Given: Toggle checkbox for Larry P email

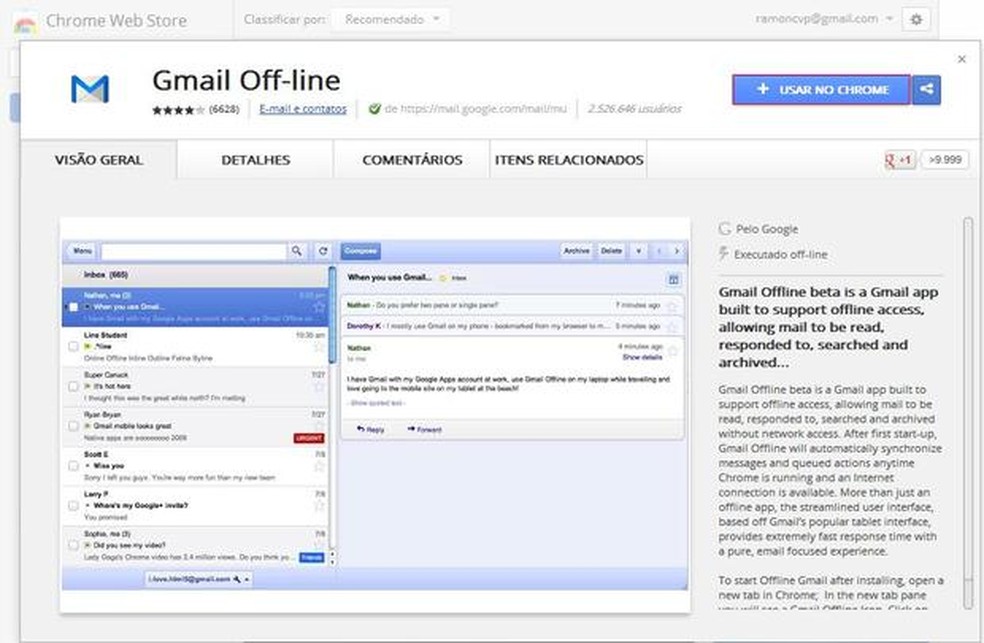Looking at the screenshot, I should tap(73, 505).
